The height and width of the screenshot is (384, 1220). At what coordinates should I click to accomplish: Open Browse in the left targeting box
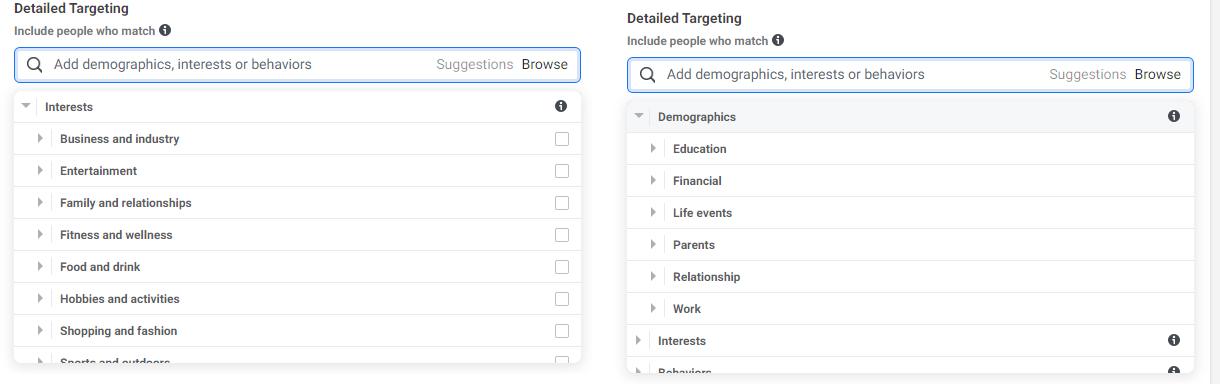pos(545,64)
